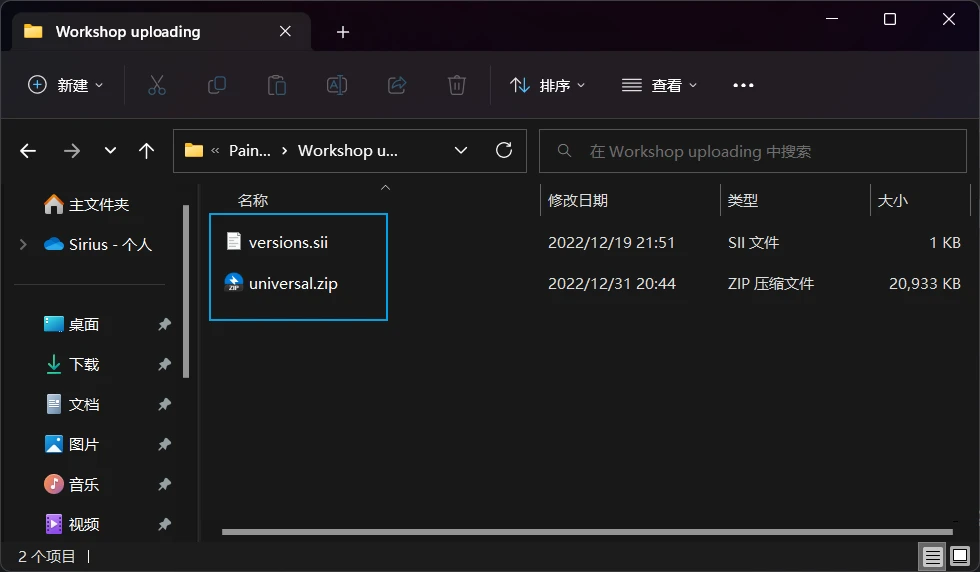Sort by 类型 column header
Image resolution: width=980 pixels, height=572 pixels.
click(x=742, y=201)
